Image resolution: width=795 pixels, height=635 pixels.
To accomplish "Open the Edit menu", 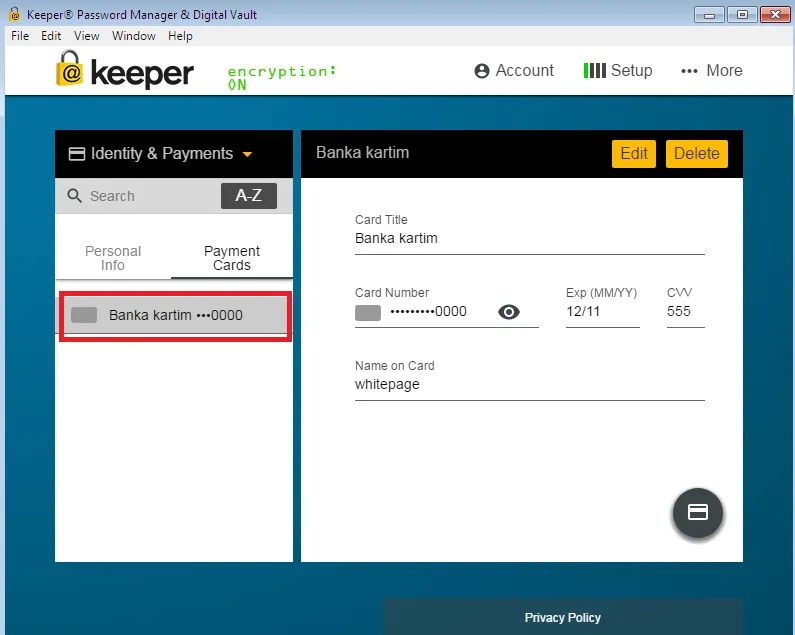I will coord(51,36).
